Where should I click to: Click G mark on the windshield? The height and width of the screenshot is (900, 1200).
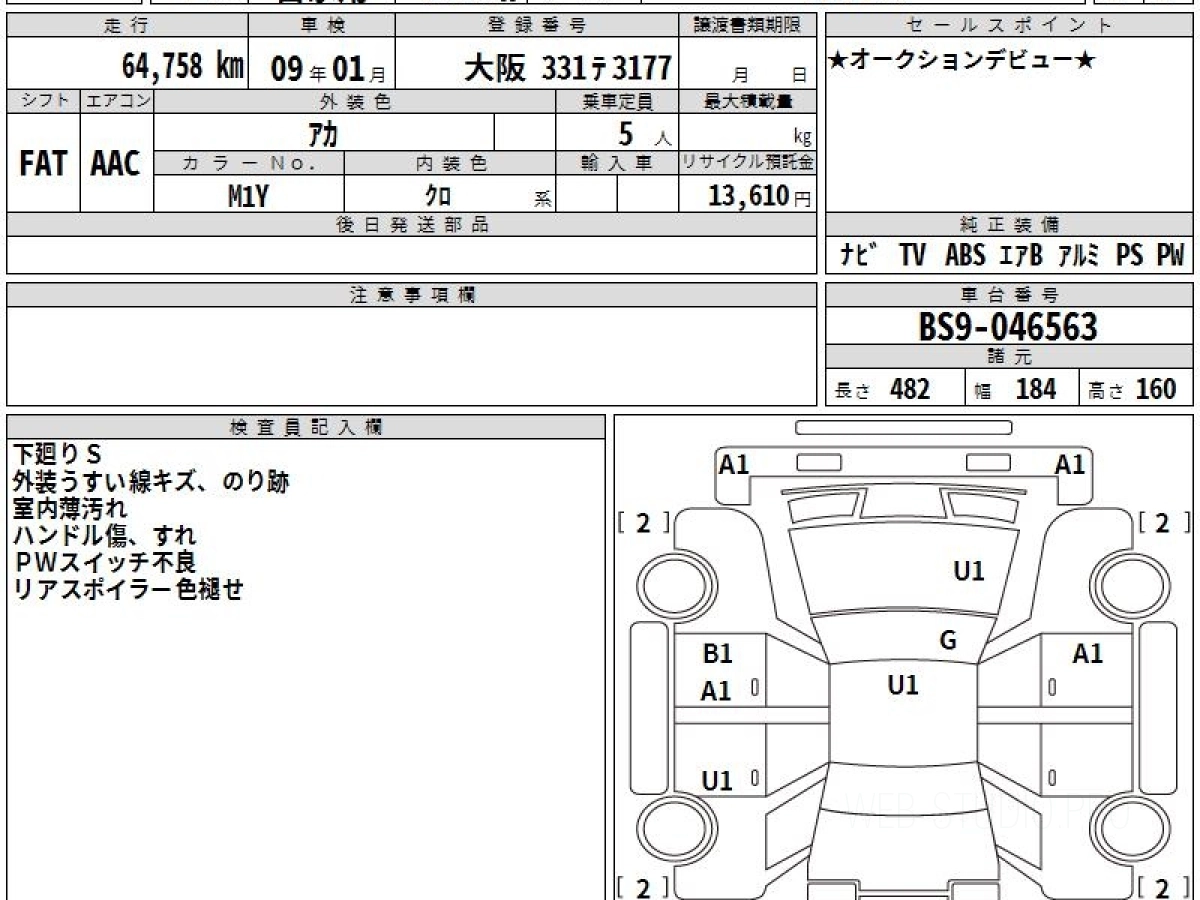coord(948,640)
